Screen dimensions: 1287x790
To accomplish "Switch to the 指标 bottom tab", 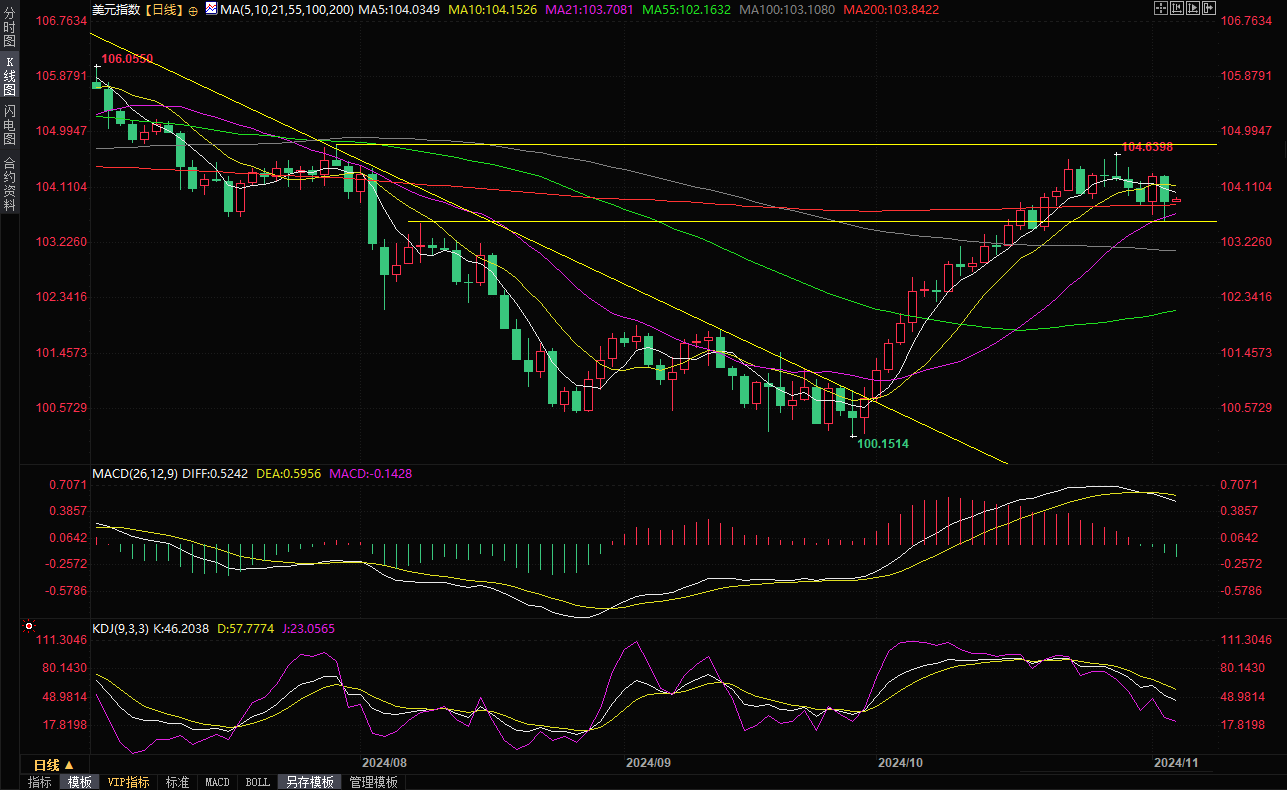I will (x=40, y=782).
